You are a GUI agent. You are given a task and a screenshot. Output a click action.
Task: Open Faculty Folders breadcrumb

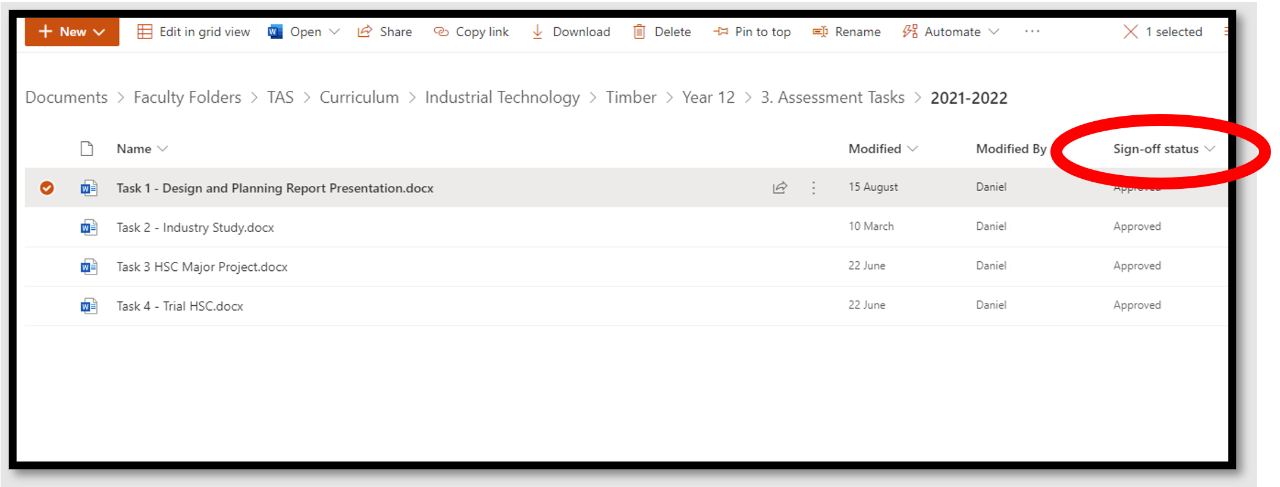point(187,97)
